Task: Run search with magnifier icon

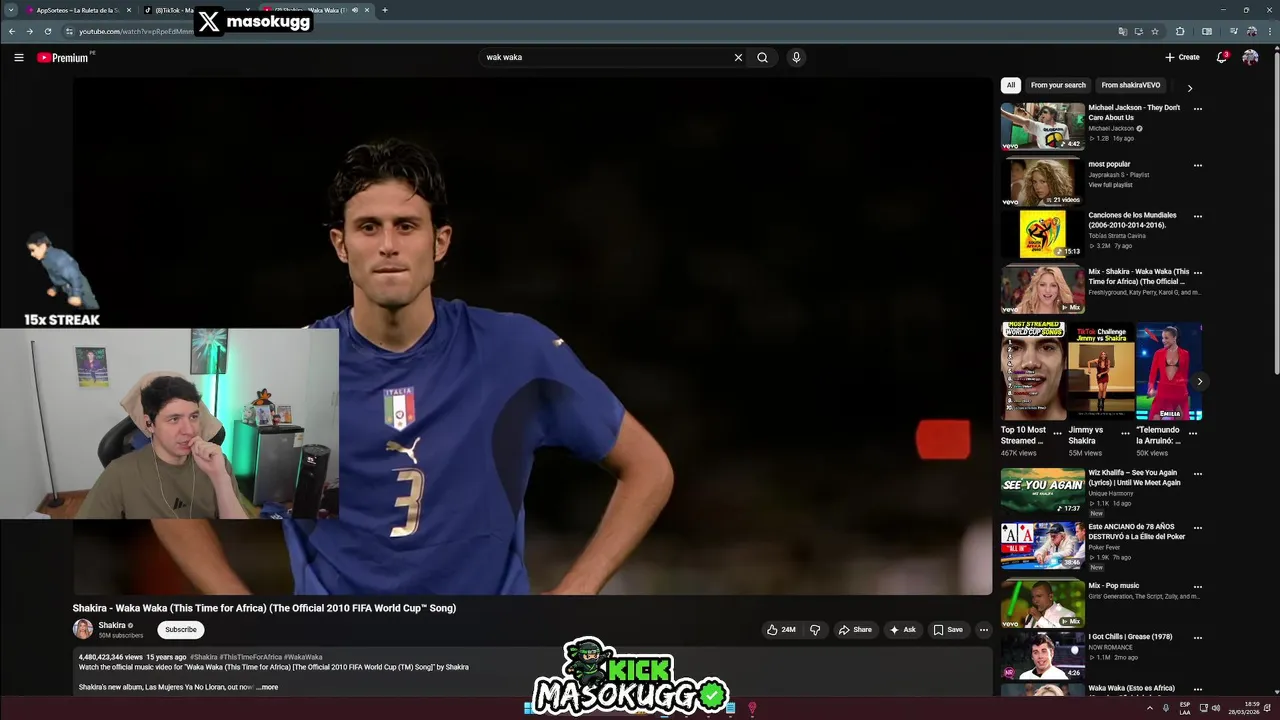Action: click(x=762, y=57)
